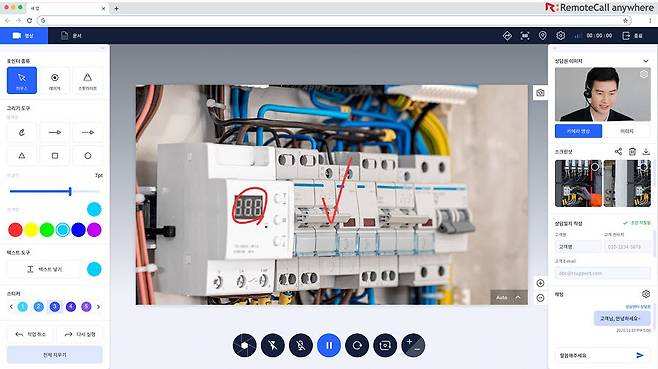Download screenshots with the download icon
Screen dimensions: 658x369
(x=646, y=152)
